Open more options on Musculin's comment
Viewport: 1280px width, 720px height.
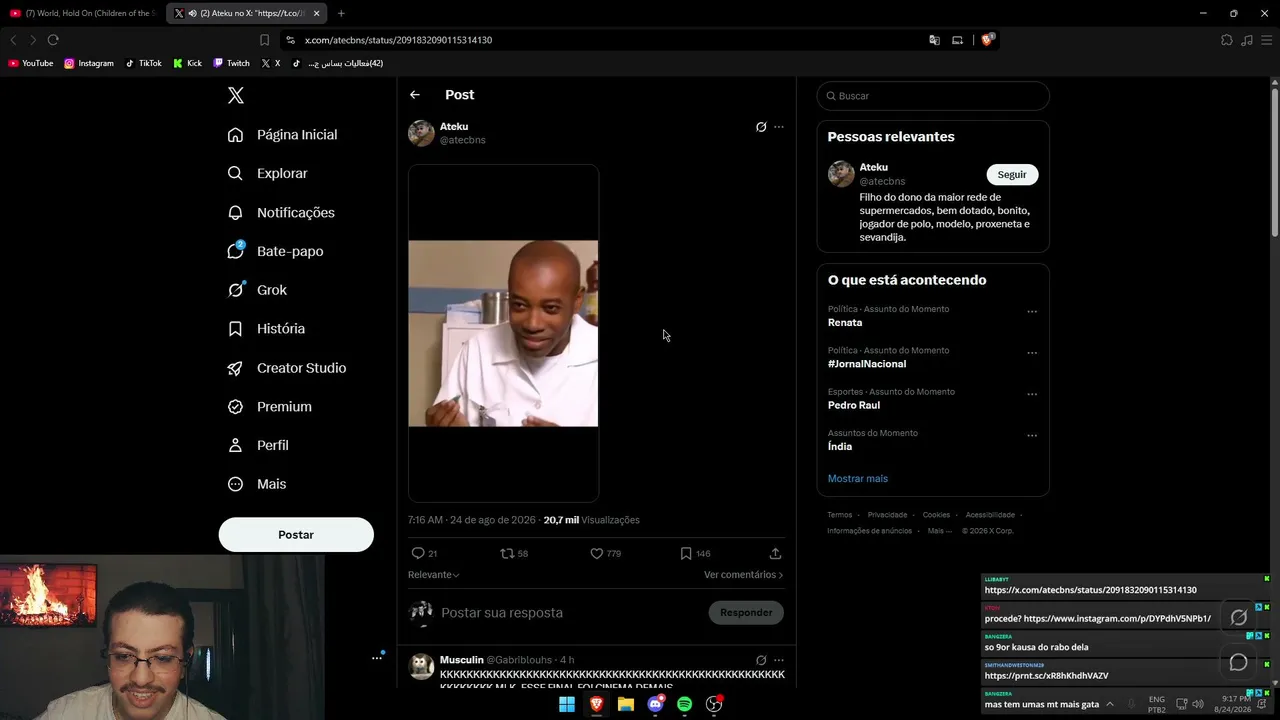[x=779, y=660]
